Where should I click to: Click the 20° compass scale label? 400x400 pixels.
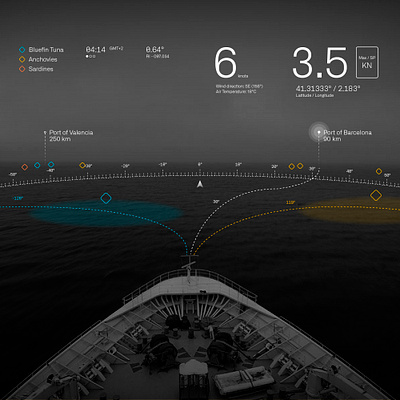tap(274, 166)
